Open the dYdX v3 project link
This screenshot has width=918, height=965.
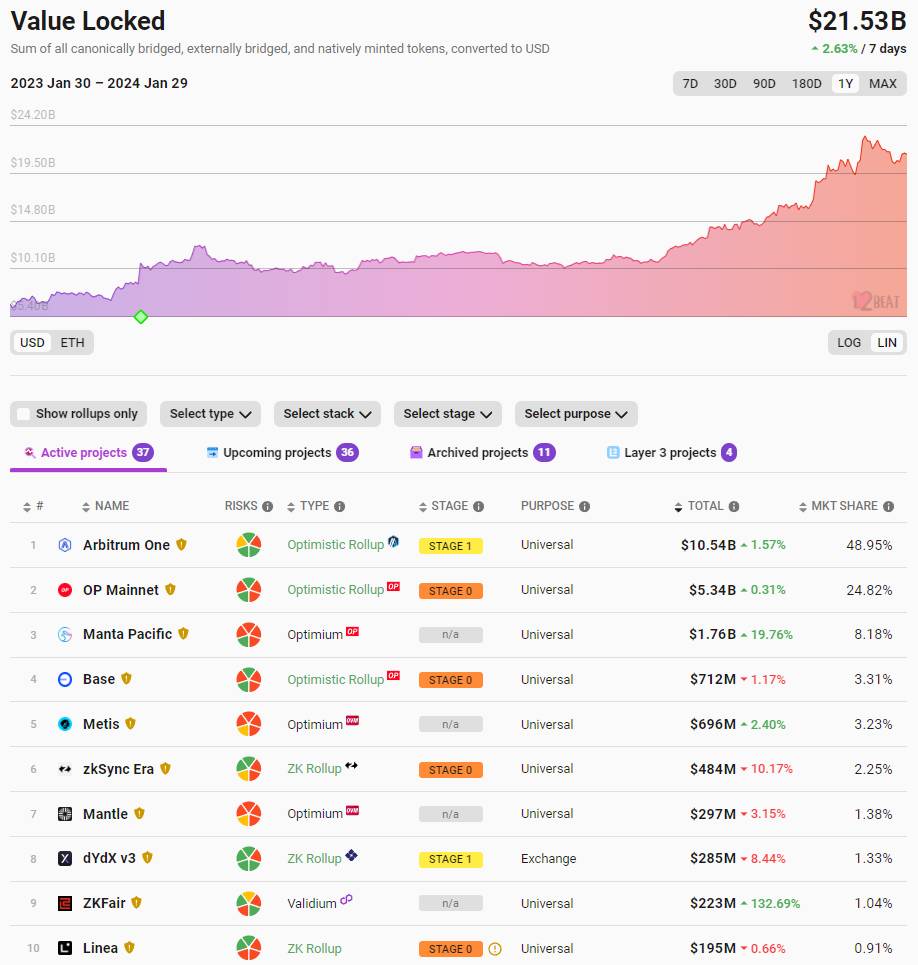click(x=109, y=859)
